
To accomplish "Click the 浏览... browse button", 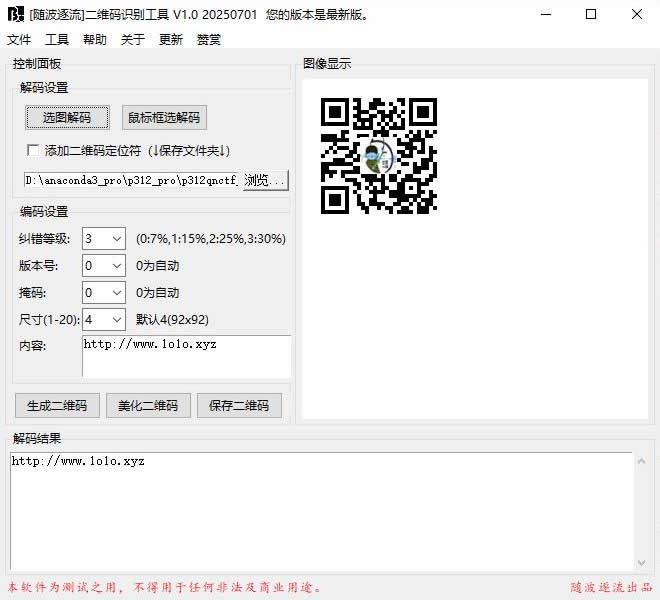I will click(266, 180).
